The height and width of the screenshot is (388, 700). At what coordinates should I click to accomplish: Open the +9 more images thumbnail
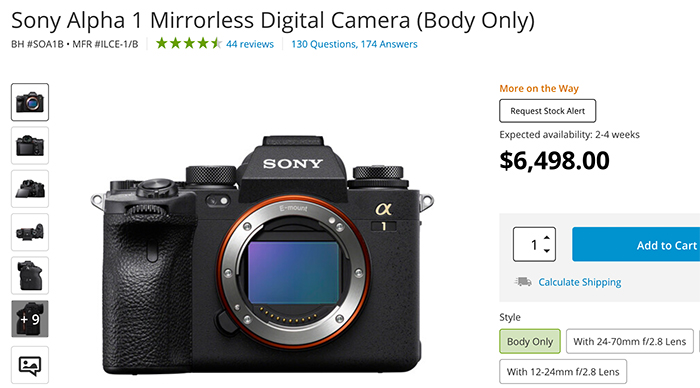[x=30, y=319]
